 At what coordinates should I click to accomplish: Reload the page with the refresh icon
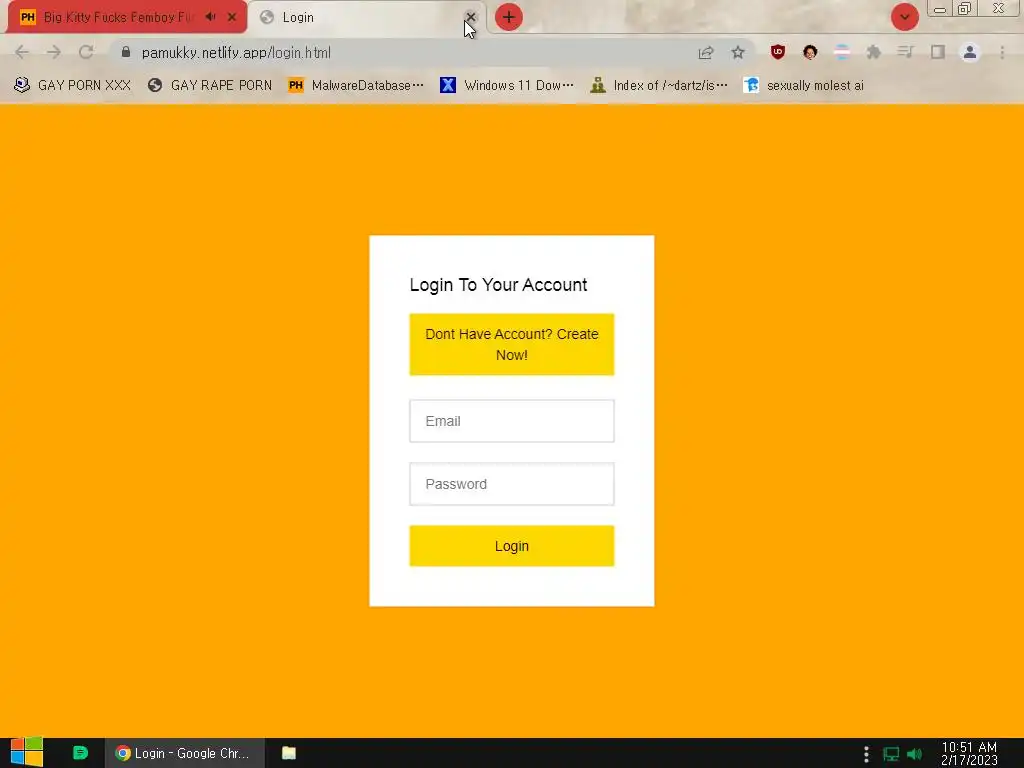(86, 52)
